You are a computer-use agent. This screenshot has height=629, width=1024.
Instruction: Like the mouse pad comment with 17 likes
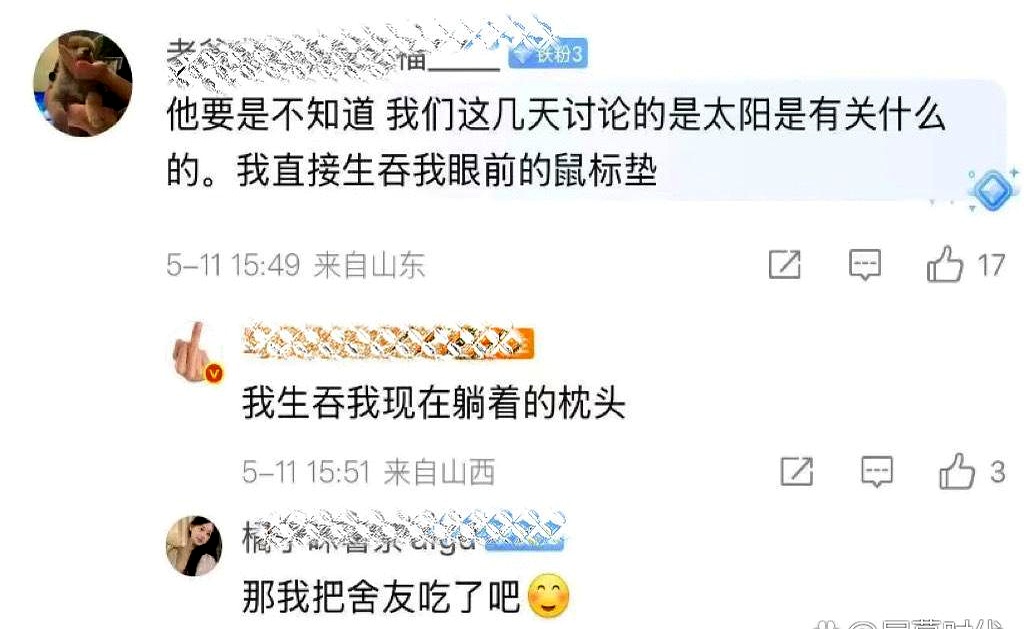[x=945, y=265]
